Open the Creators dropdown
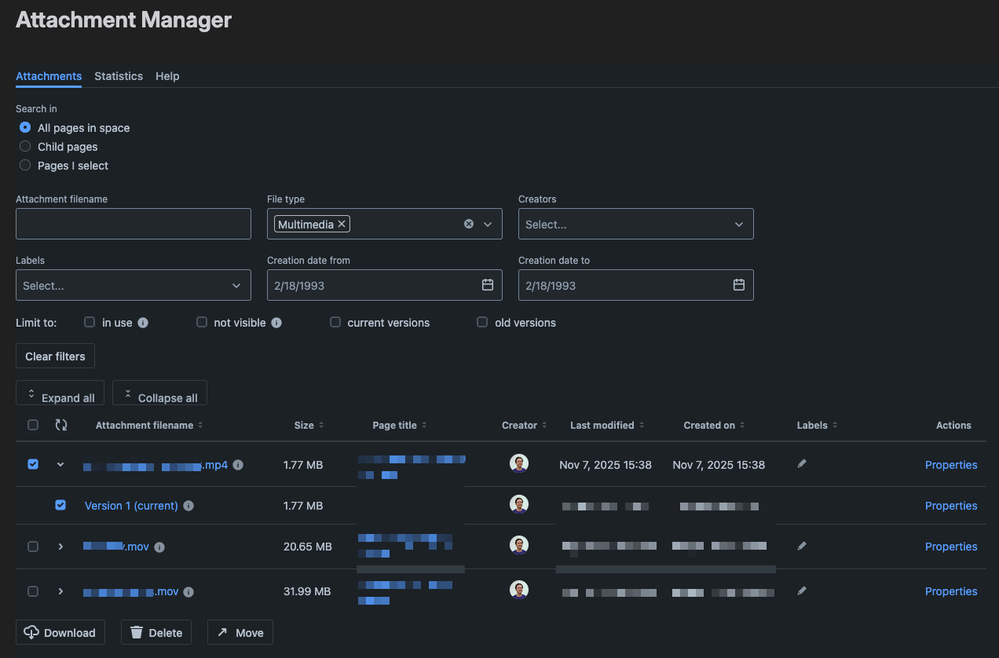This screenshot has width=999, height=658. click(635, 224)
